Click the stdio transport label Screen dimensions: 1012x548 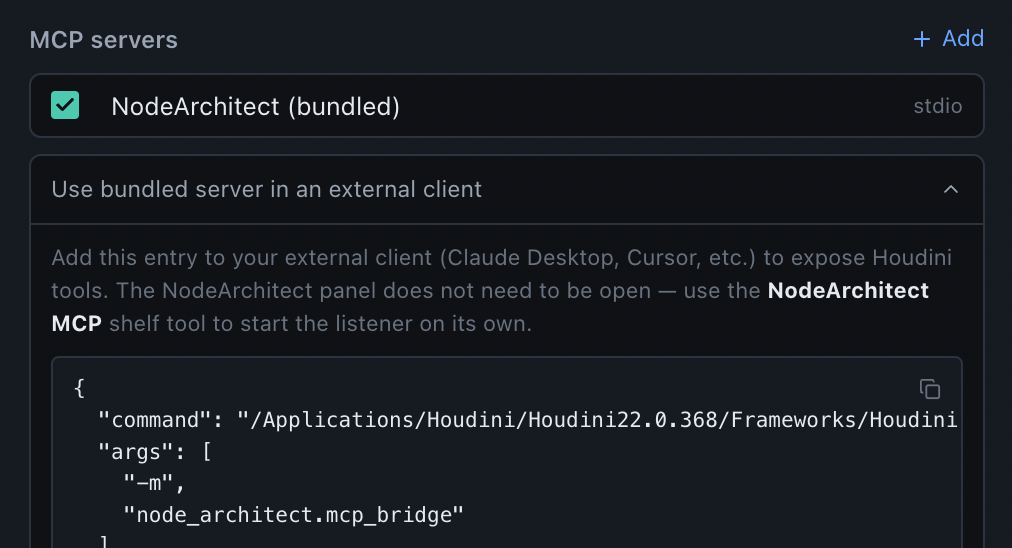(x=937, y=106)
